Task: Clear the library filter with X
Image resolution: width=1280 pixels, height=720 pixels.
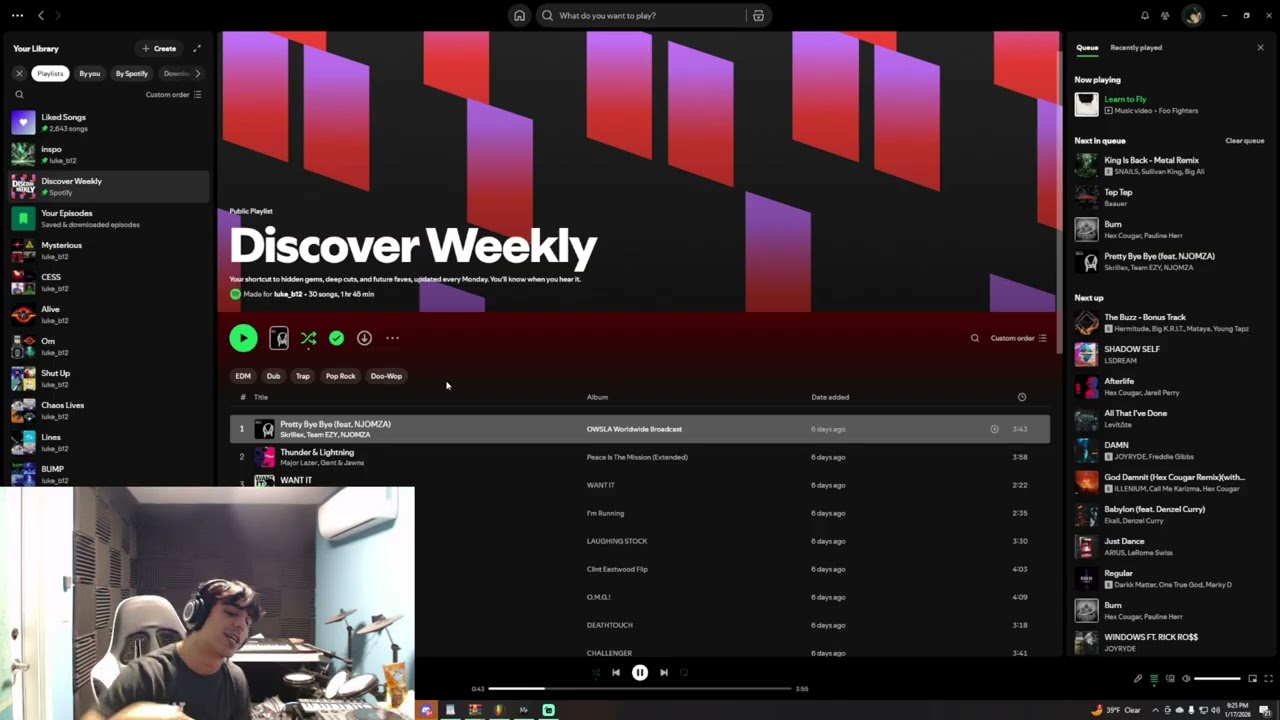Action: pos(19,73)
